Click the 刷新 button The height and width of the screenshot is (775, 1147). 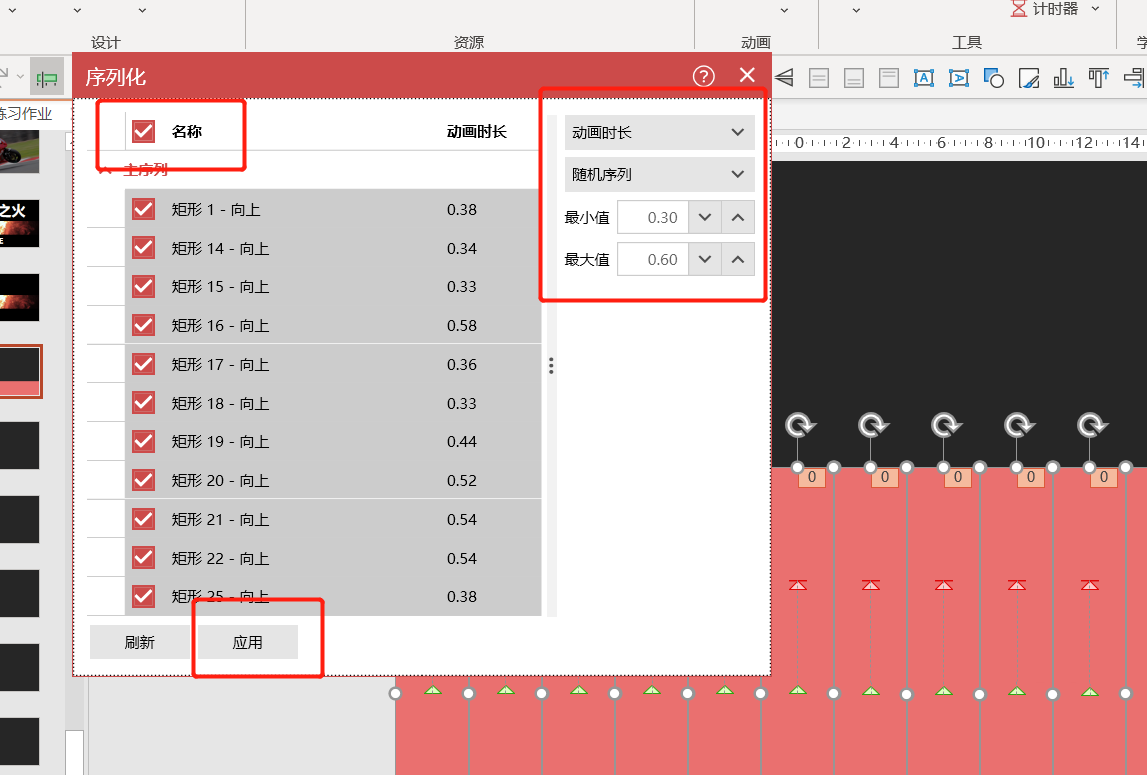click(x=138, y=642)
